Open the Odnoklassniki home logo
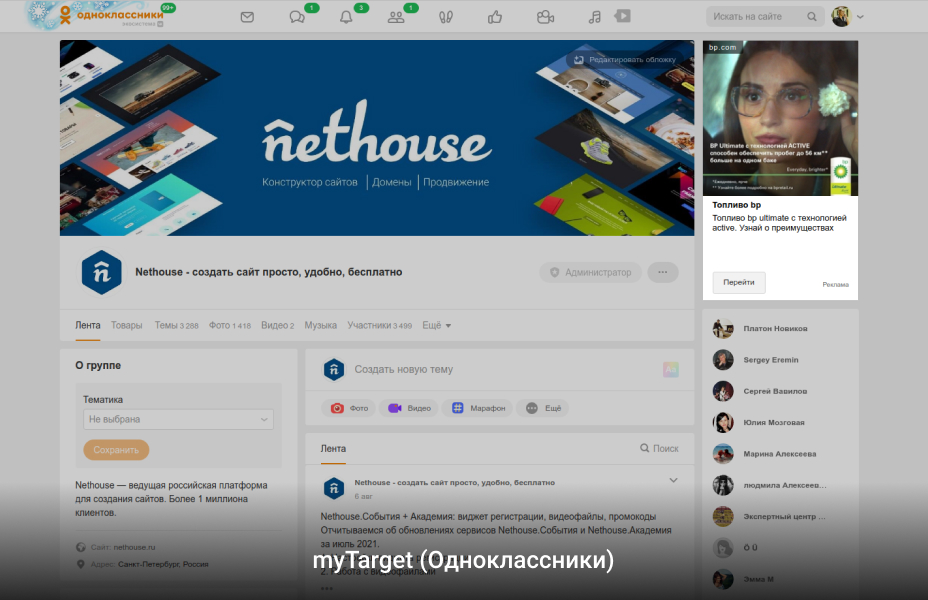The width and height of the screenshot is (928, 600). pos(111,15)
